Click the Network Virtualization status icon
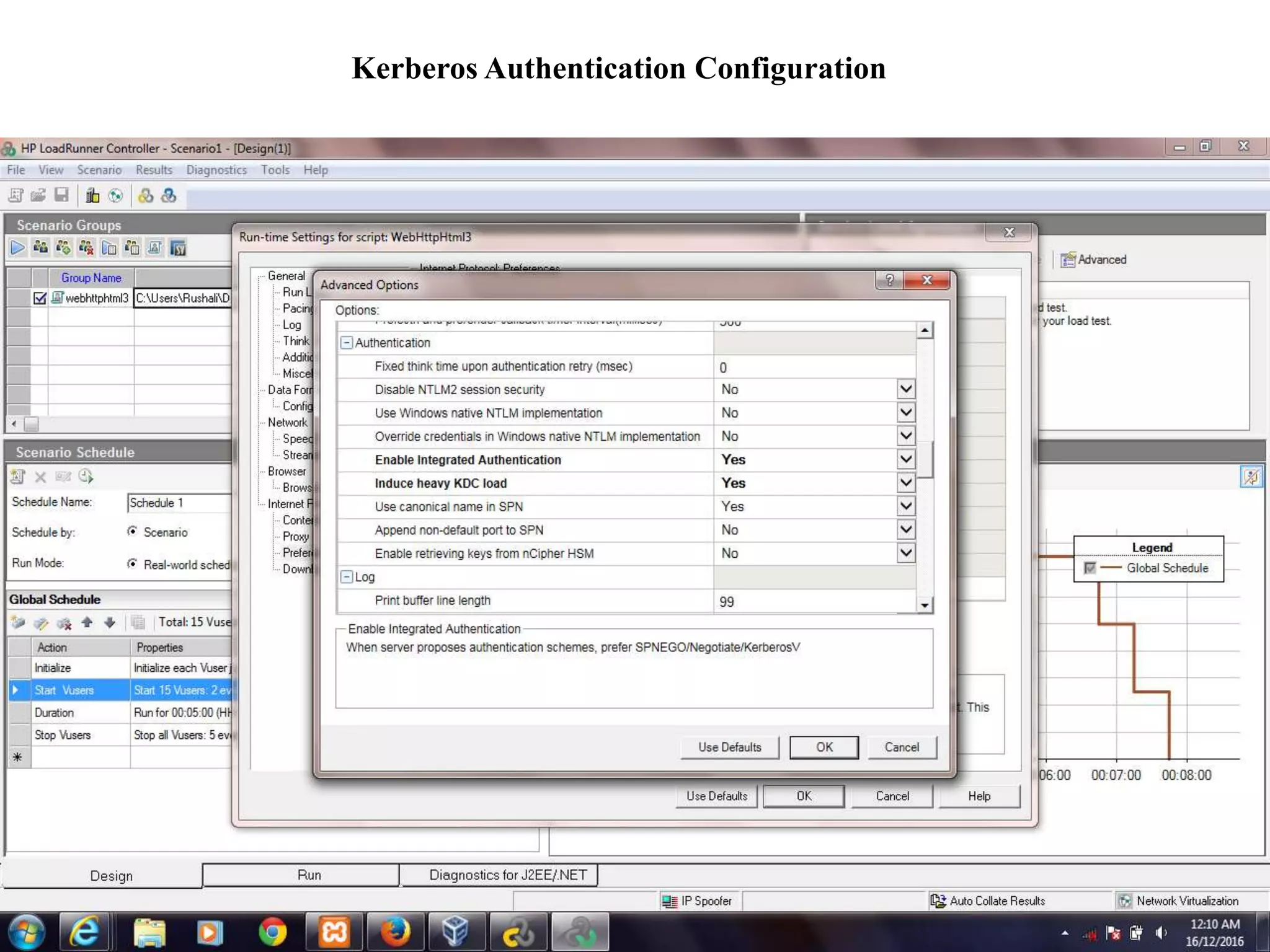Screen dimensions: 1270x952 (x=1125, y=901)
